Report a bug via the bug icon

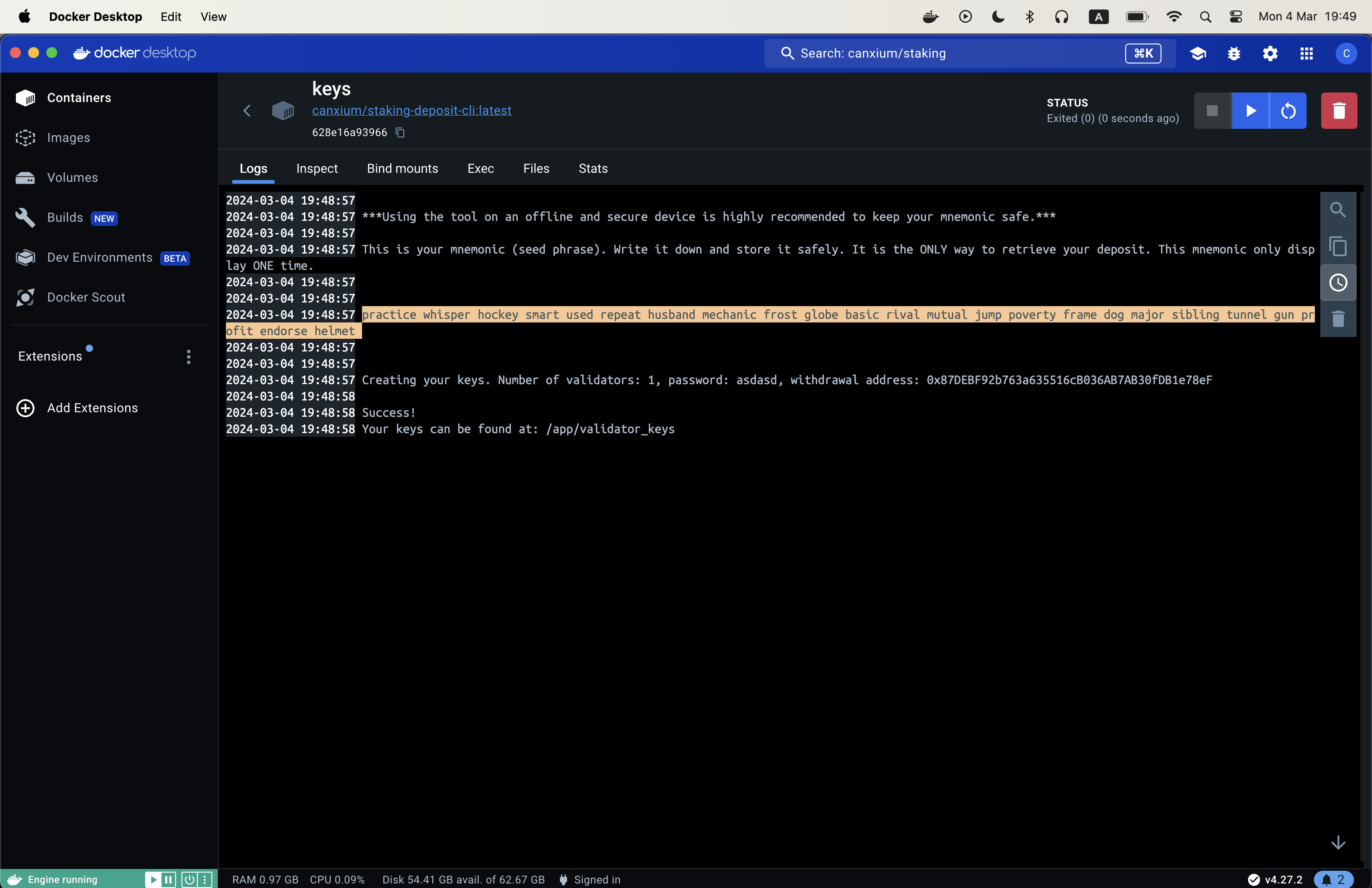pos(1234,54)
